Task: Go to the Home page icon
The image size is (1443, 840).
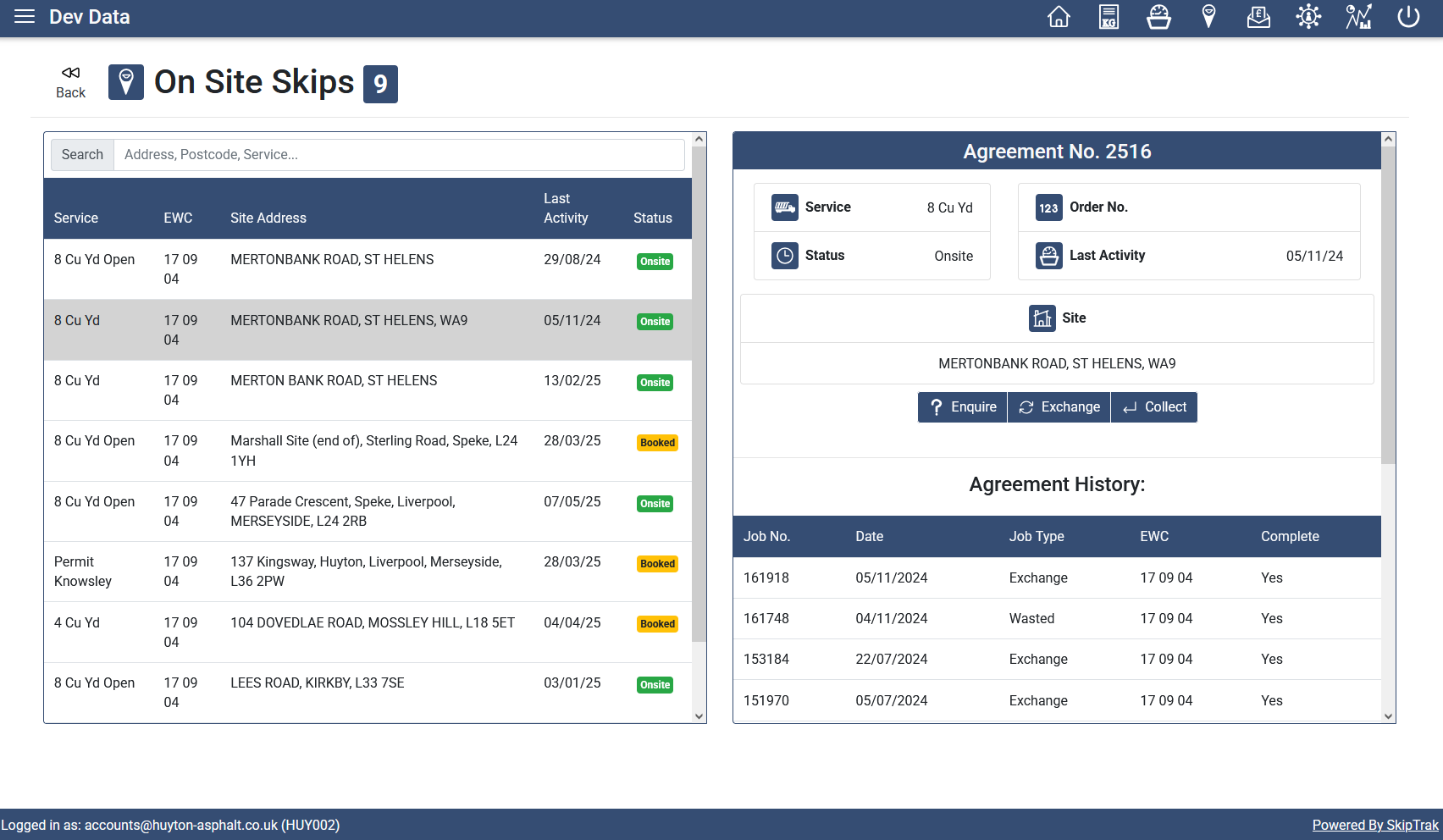Action: [x=1059, y=17]
